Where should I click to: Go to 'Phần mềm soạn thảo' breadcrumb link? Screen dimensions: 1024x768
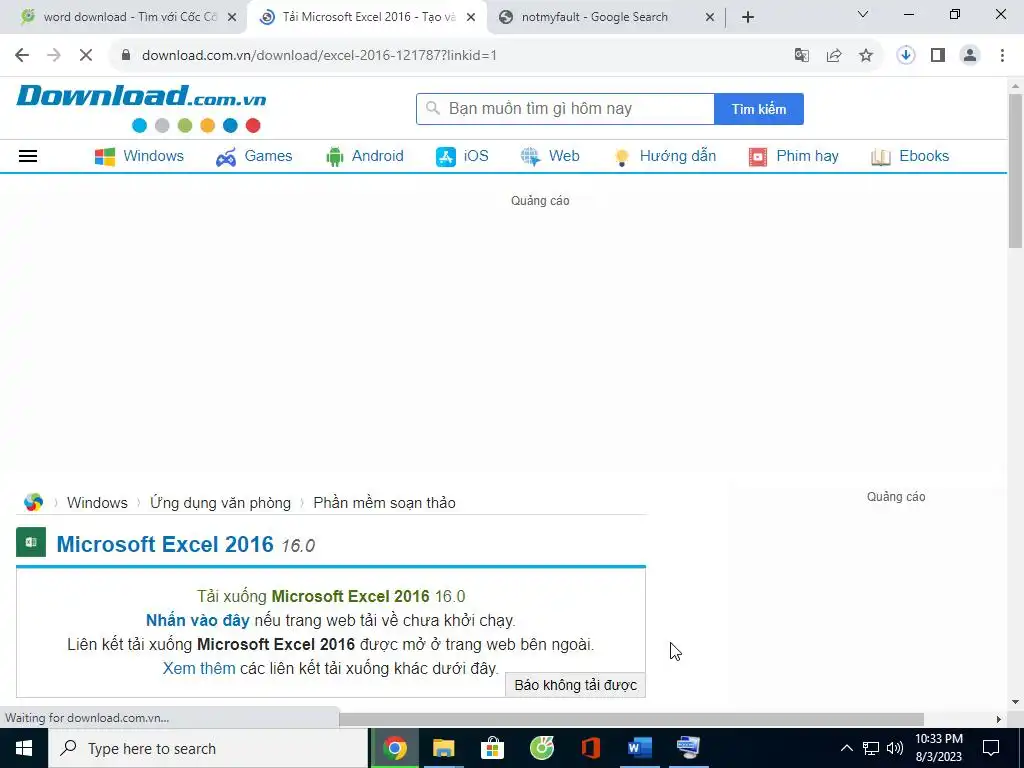[385, 503]
